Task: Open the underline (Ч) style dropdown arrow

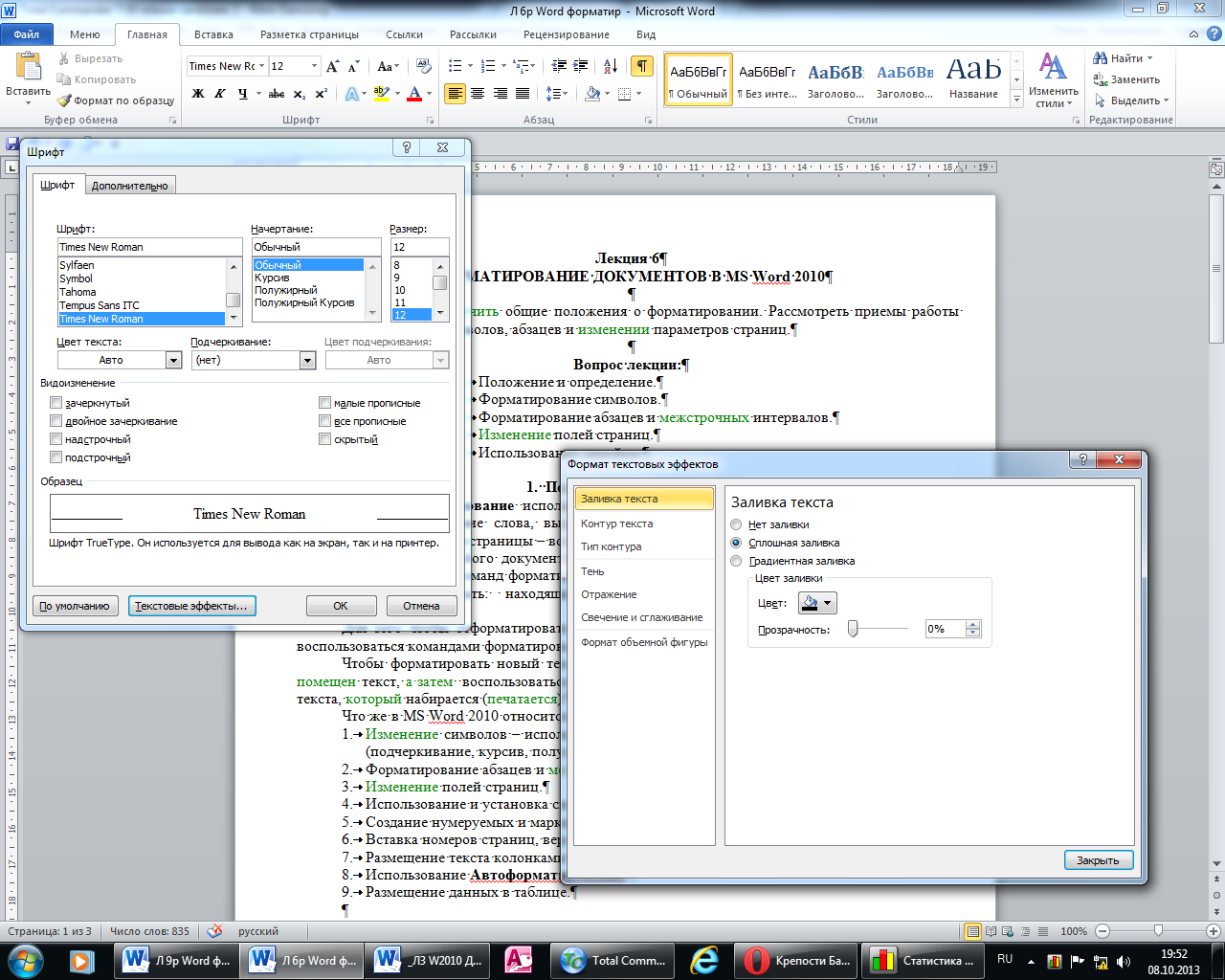Action: 257,94
